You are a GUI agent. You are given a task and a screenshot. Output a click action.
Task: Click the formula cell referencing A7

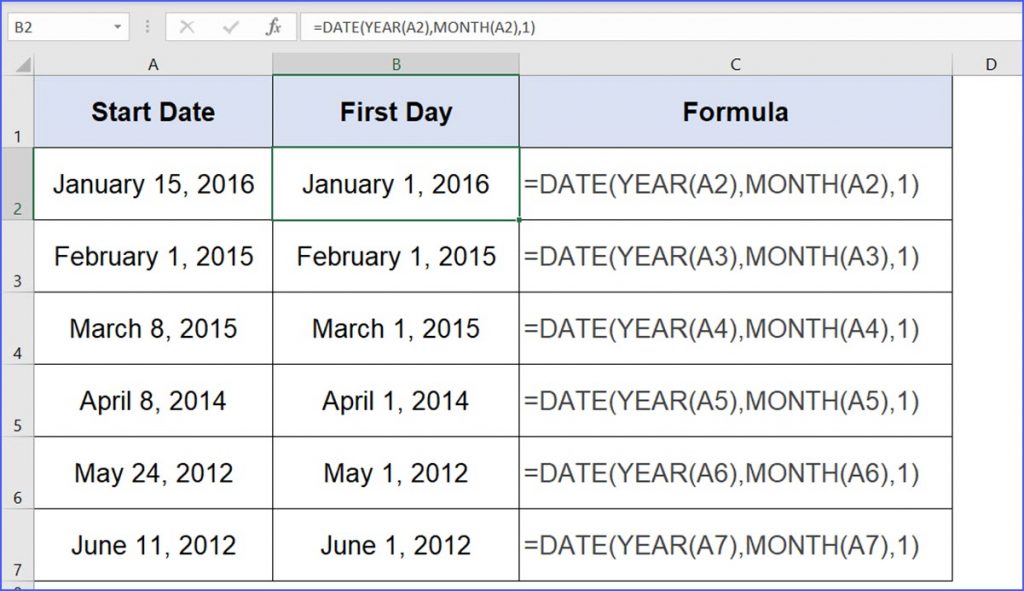point(735,545)
